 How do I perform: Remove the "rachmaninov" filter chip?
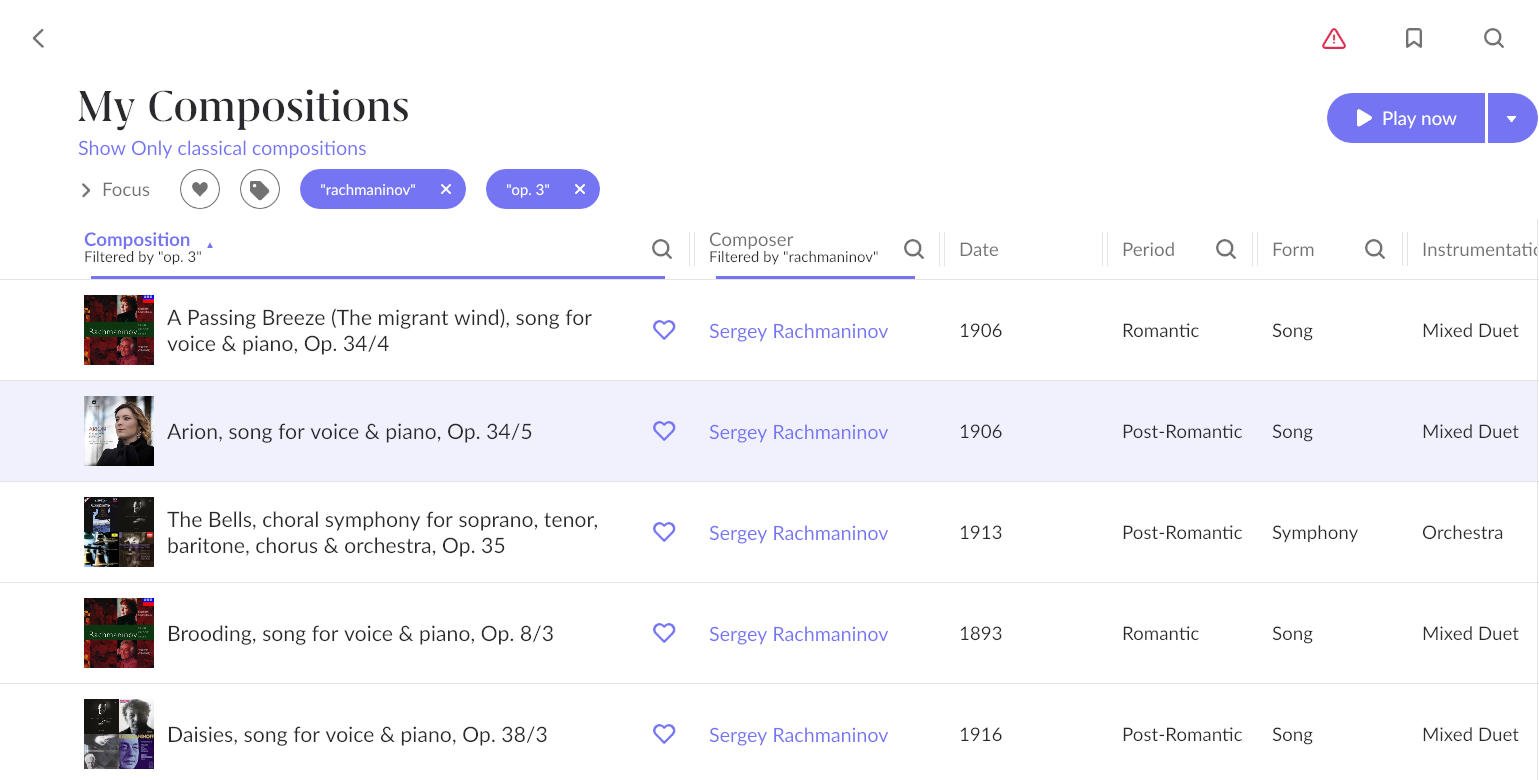point(446,189)
